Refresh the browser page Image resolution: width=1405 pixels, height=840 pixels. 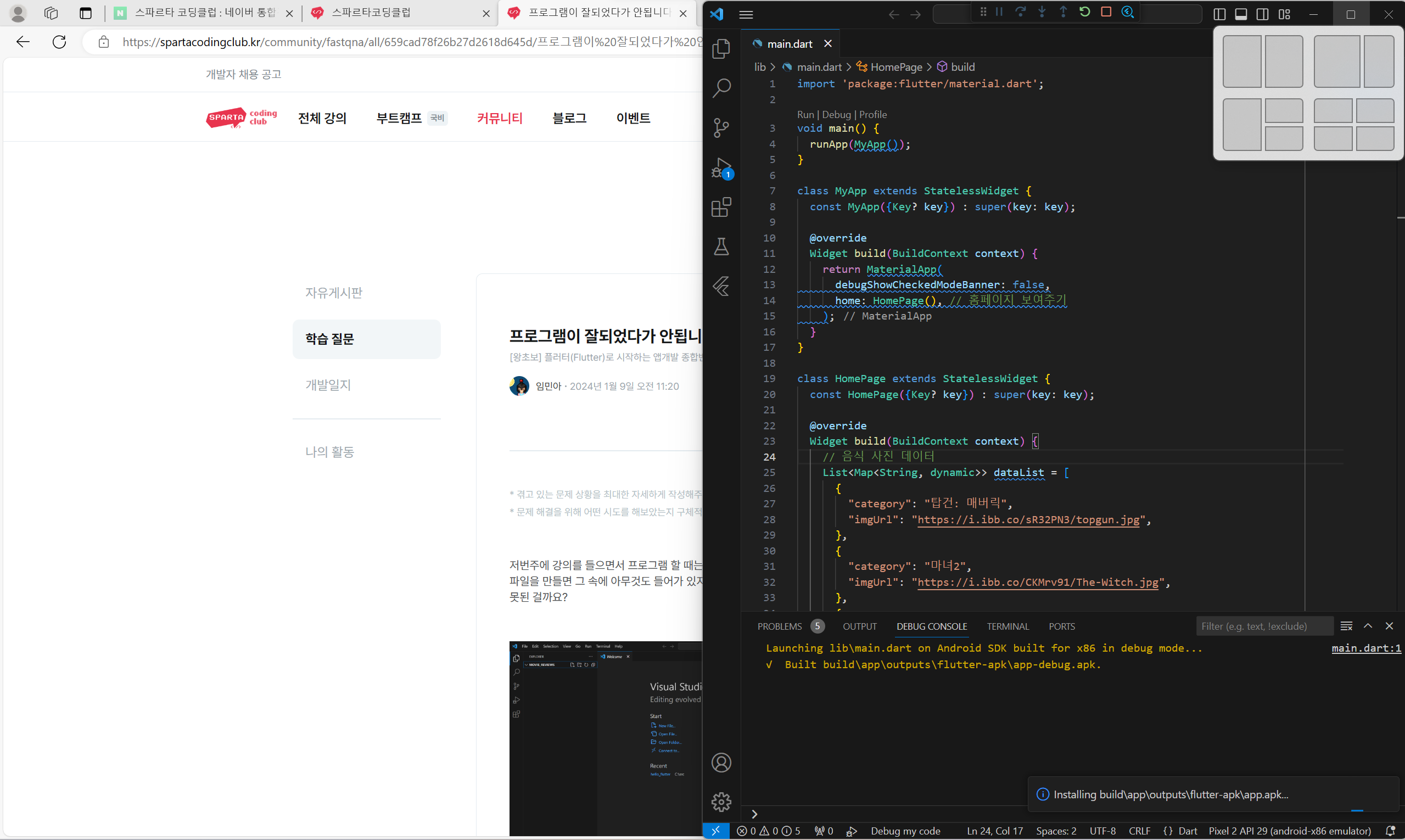click(x=59, y=42)
